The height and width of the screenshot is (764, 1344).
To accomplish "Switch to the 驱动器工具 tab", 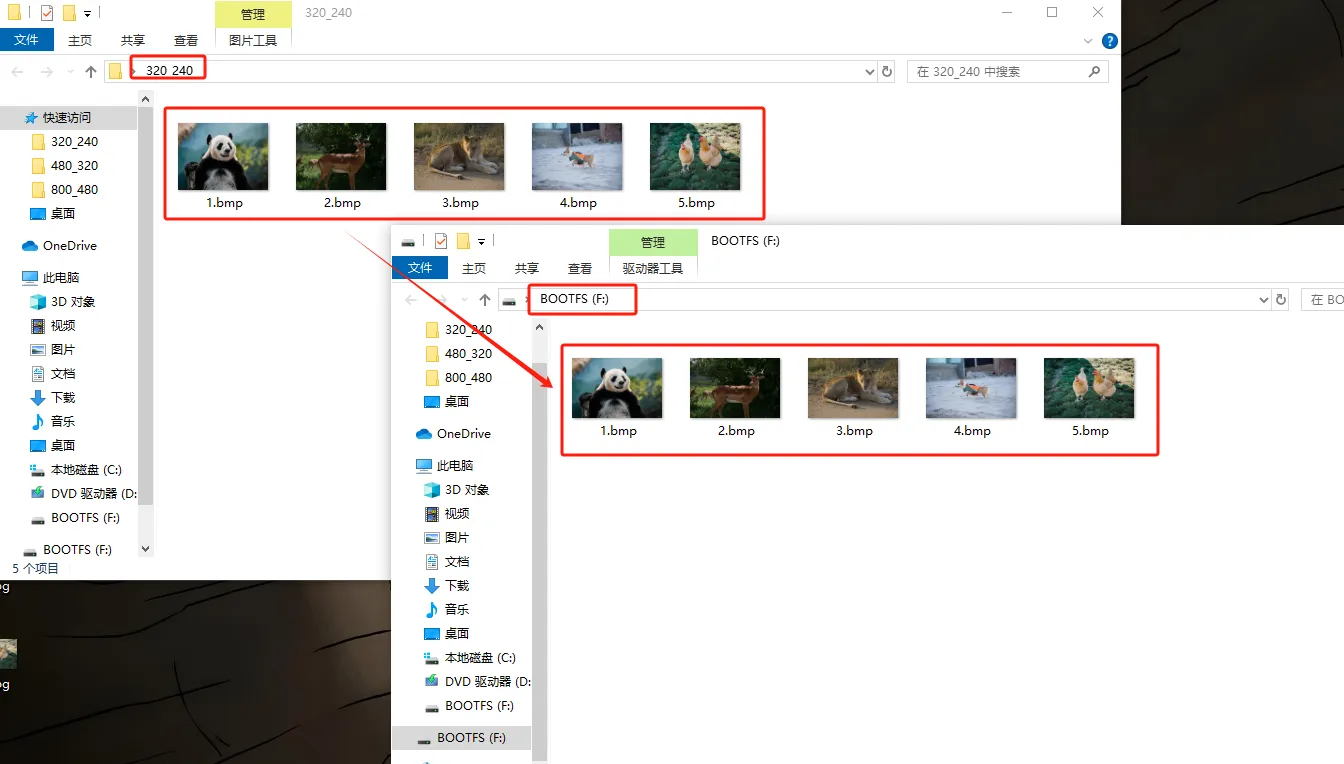I will 653,268.
